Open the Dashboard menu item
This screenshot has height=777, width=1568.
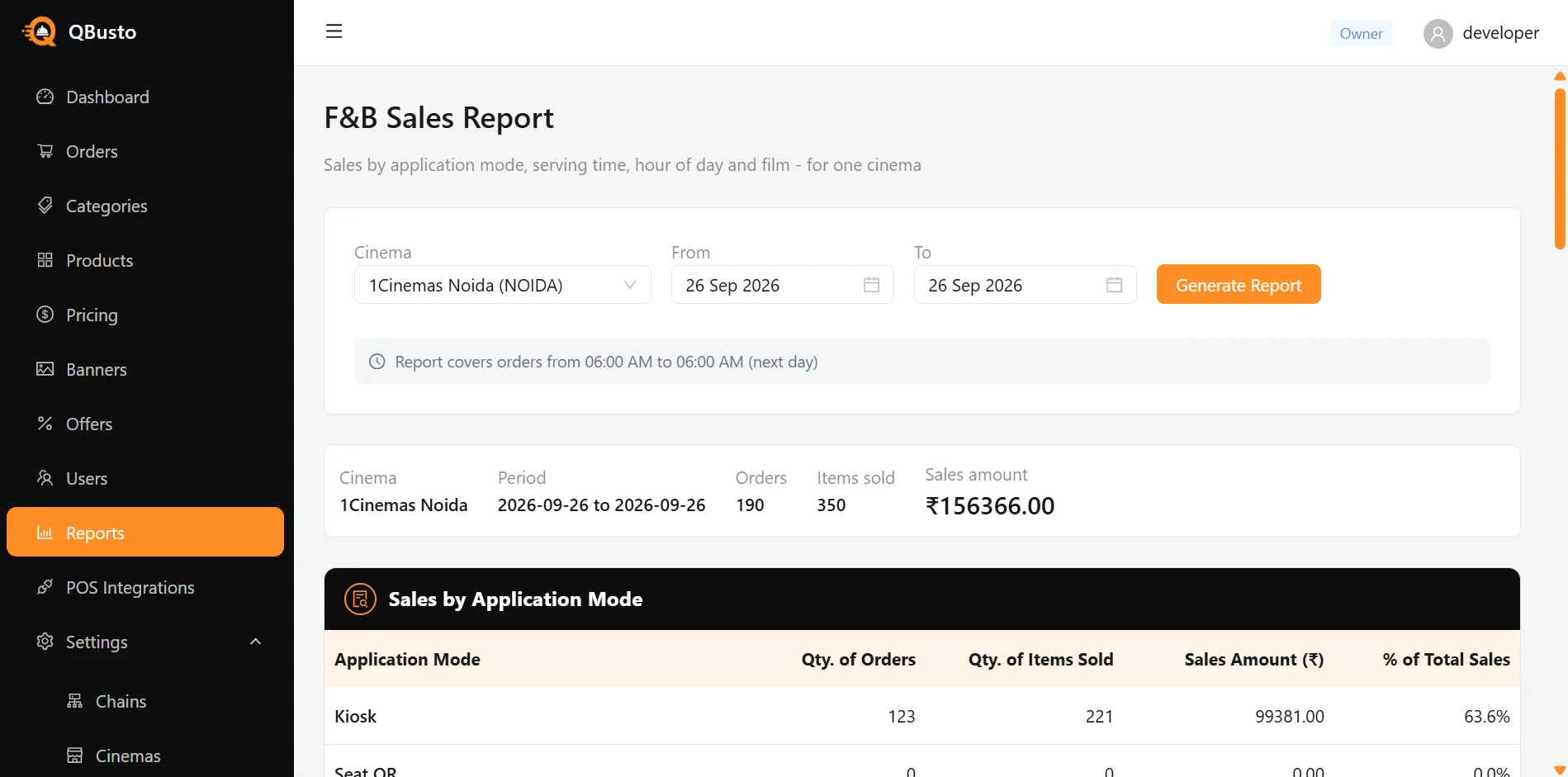(145, 97)
